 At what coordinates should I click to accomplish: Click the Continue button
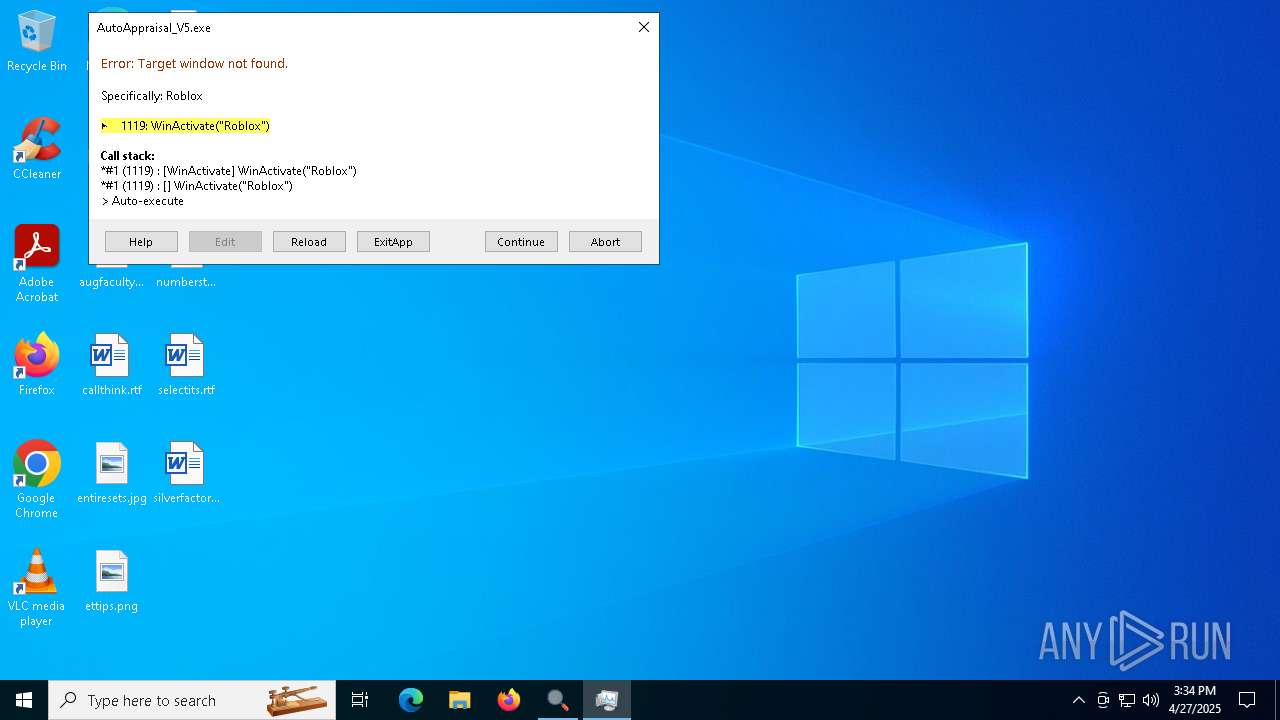(521, 242)
